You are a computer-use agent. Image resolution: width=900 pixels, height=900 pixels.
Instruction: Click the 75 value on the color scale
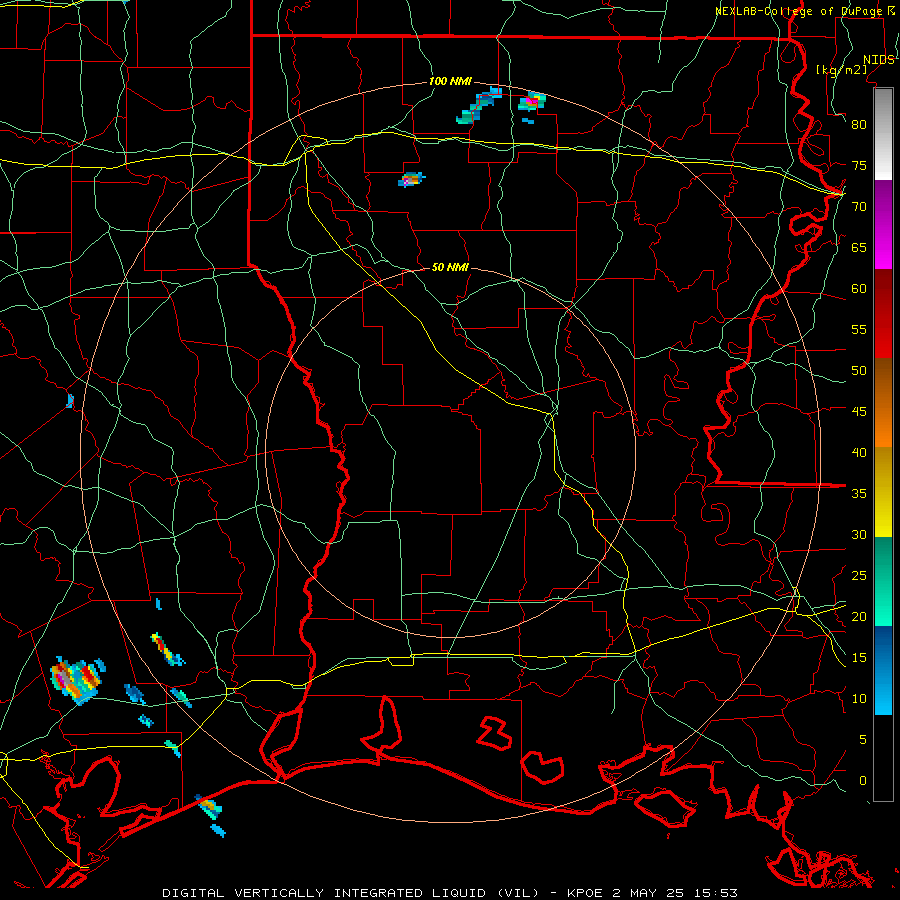859,165
